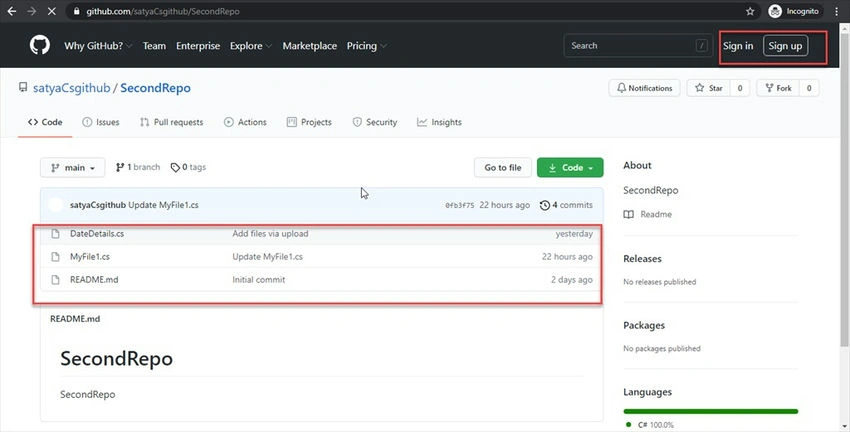
Task: Open the SecondRepo repository name link
Action: 155,88
